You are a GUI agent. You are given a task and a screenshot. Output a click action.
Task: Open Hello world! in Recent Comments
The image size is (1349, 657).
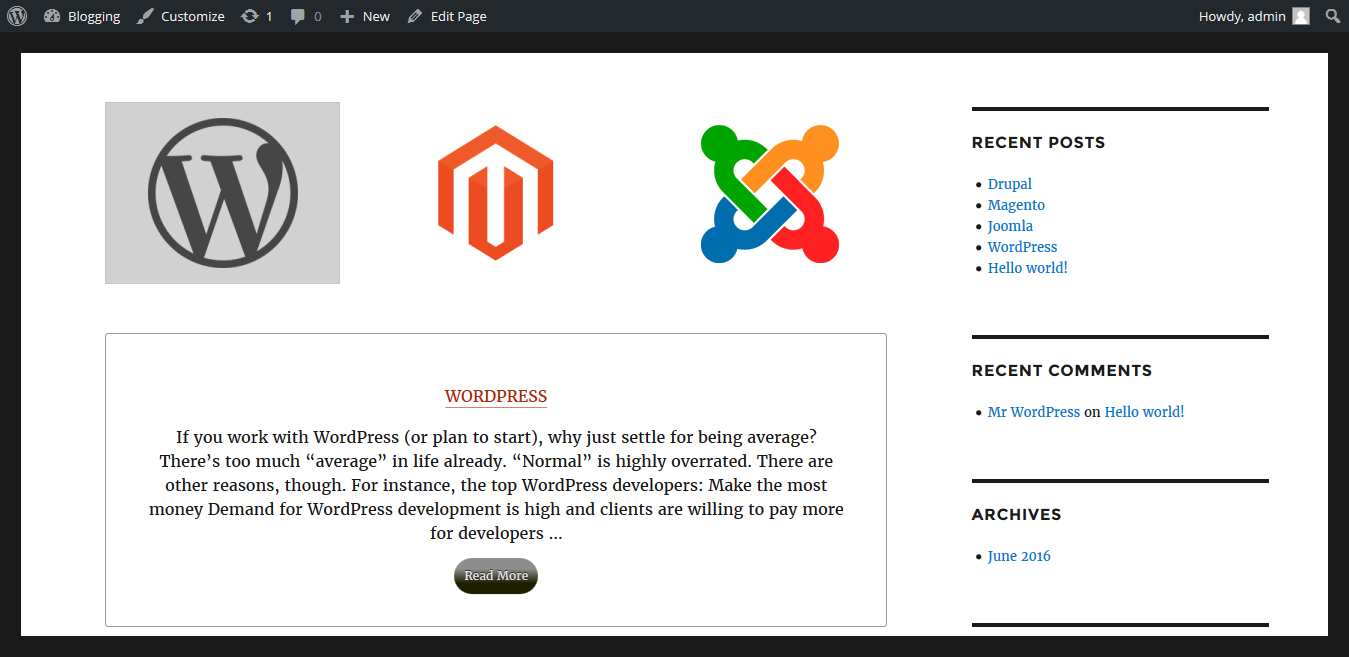pyautogui.click(x=1144, y=412)
